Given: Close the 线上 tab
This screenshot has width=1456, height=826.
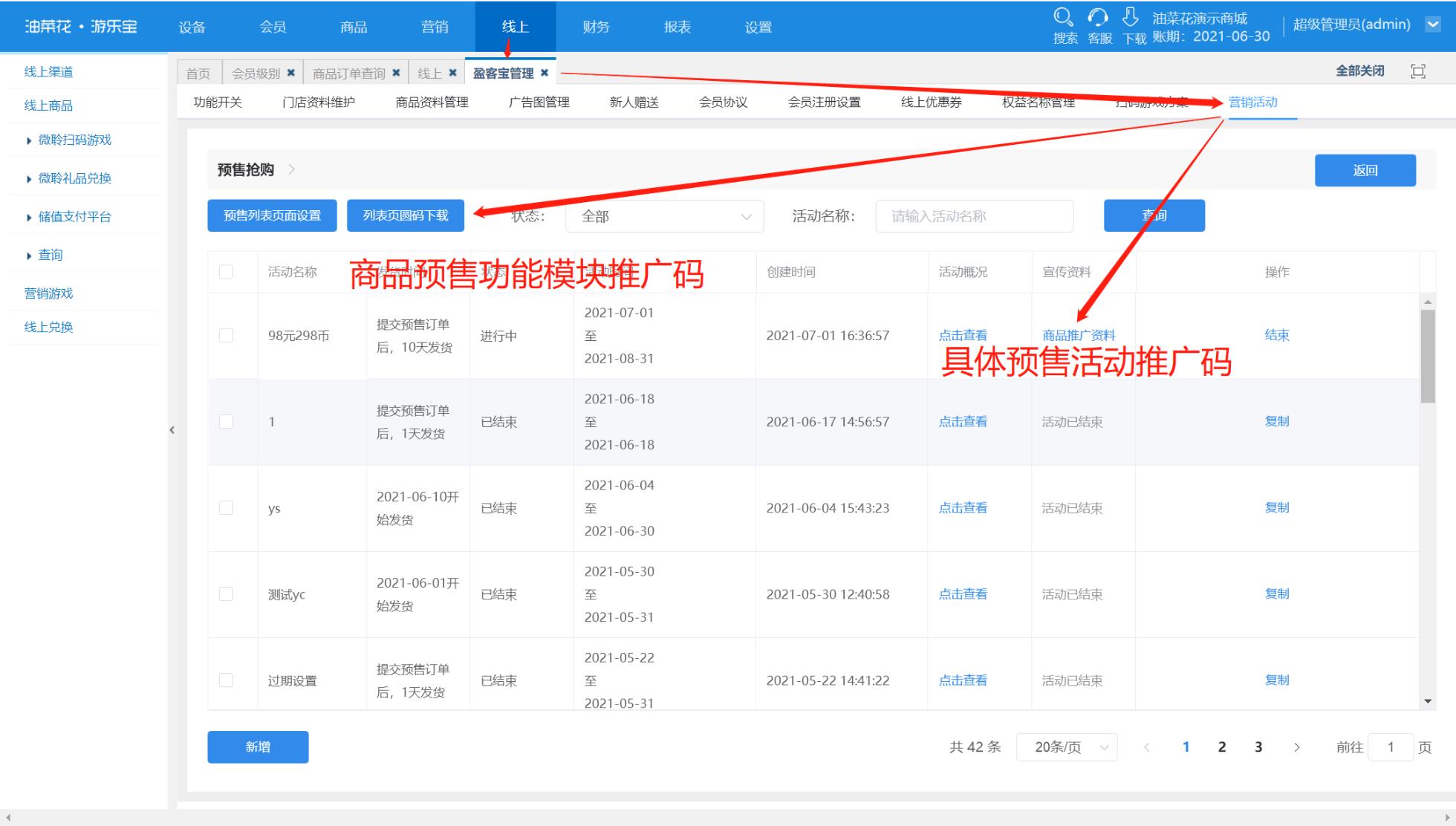Looking at the screenshot, I should pos(452,73).
